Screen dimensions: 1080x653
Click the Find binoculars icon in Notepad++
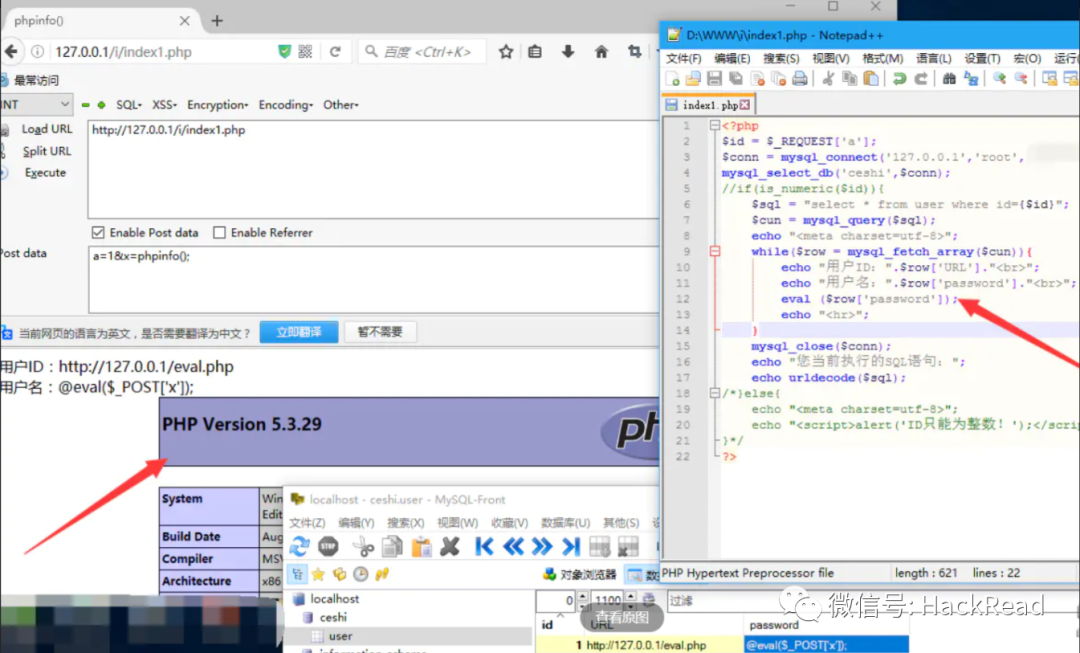949,79
